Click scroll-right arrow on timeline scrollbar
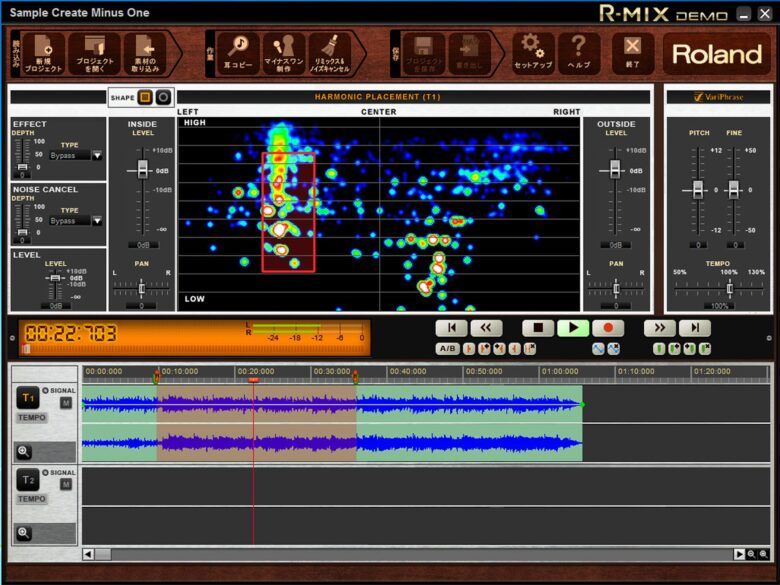Viewport: 780px width, 585px height. tap(739, 554)
